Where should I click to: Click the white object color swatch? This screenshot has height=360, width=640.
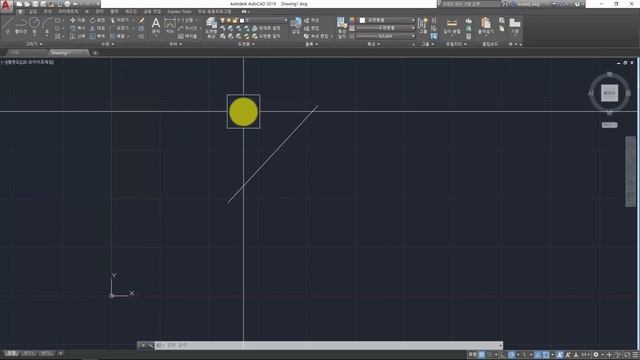coord(362,20)
